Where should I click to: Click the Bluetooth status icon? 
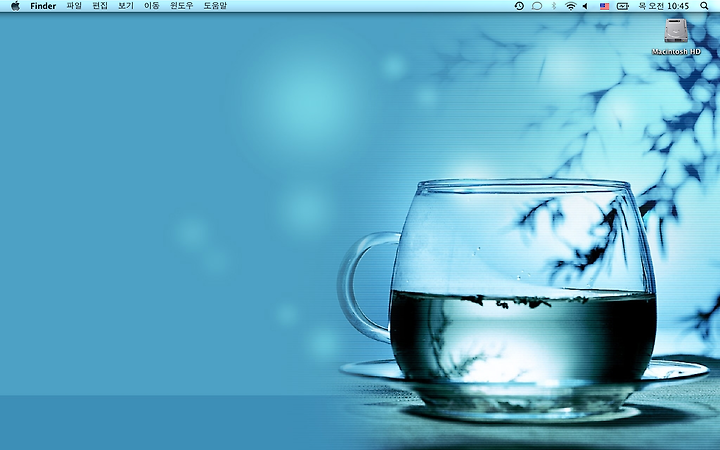(x=554, y=6)
